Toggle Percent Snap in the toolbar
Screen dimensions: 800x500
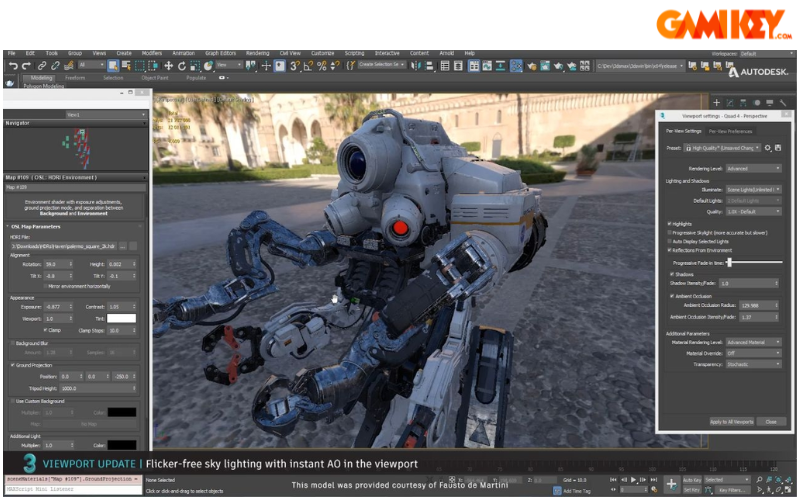321,66
